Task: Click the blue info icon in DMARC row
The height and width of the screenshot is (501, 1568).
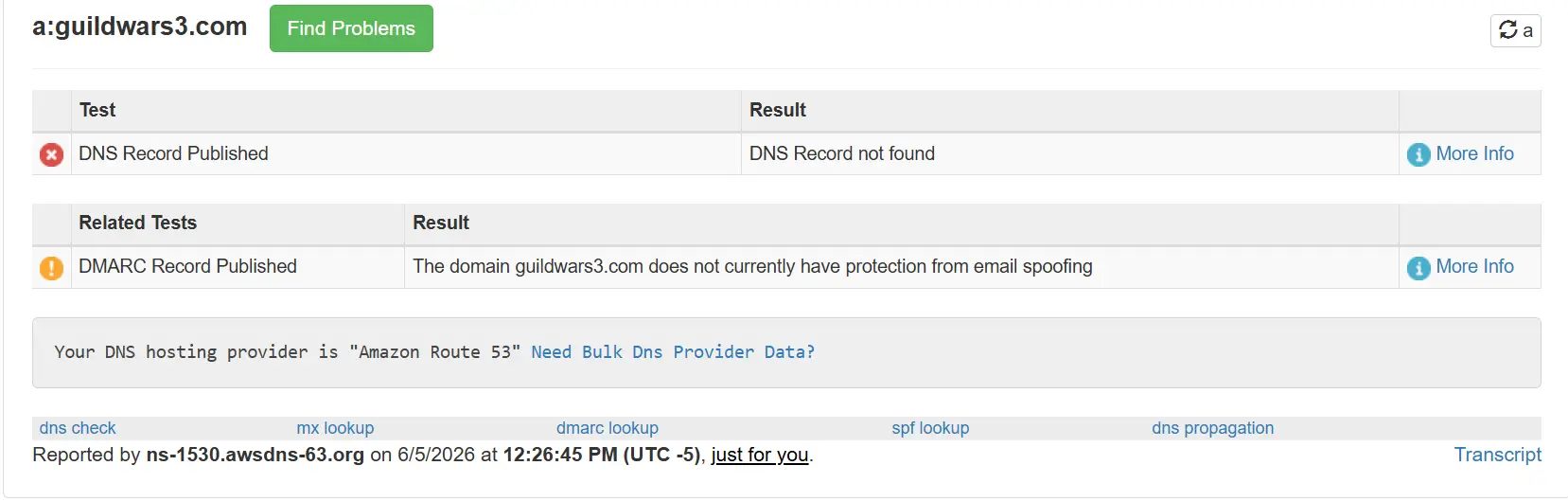Action: 1418,268
